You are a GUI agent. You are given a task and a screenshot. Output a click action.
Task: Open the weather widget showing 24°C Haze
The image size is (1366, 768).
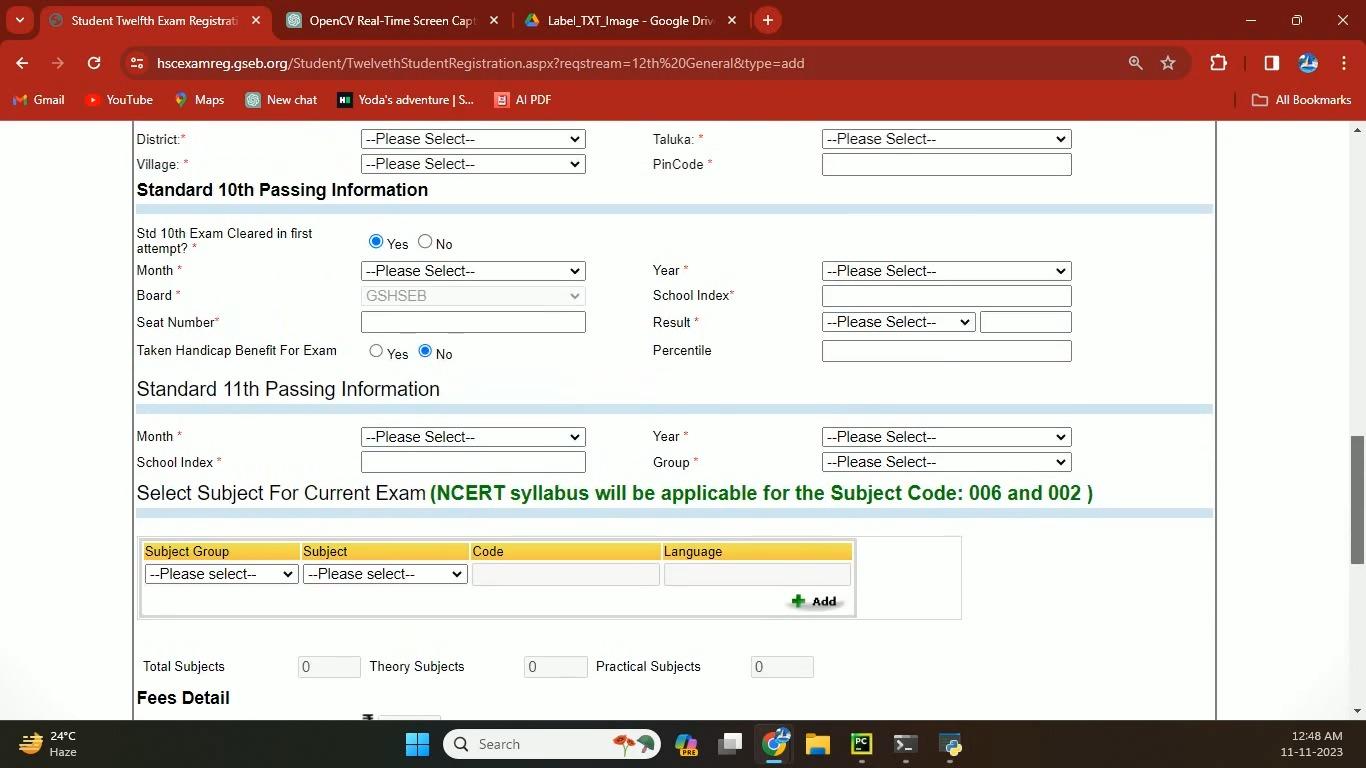point(48,744)
